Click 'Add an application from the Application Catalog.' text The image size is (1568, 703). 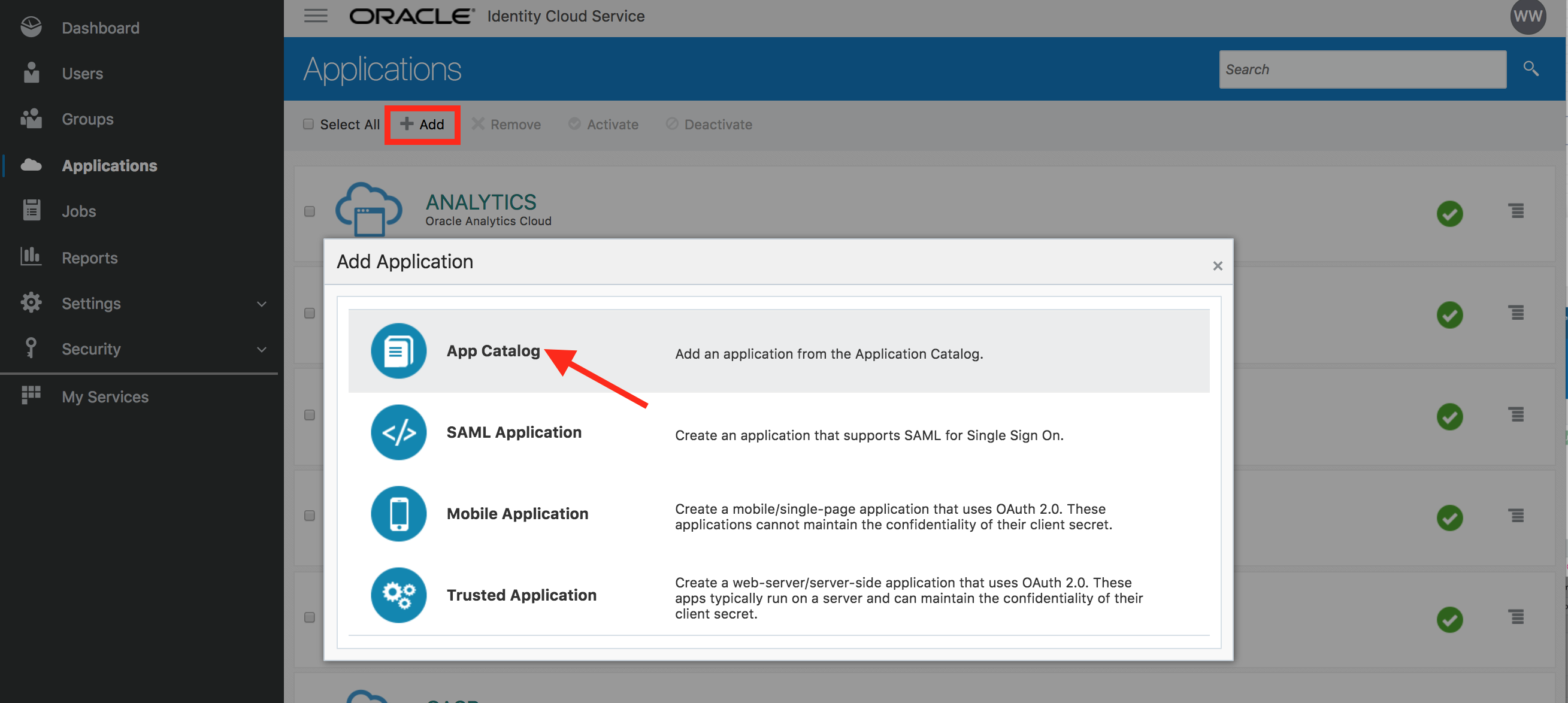pos(829,354)
